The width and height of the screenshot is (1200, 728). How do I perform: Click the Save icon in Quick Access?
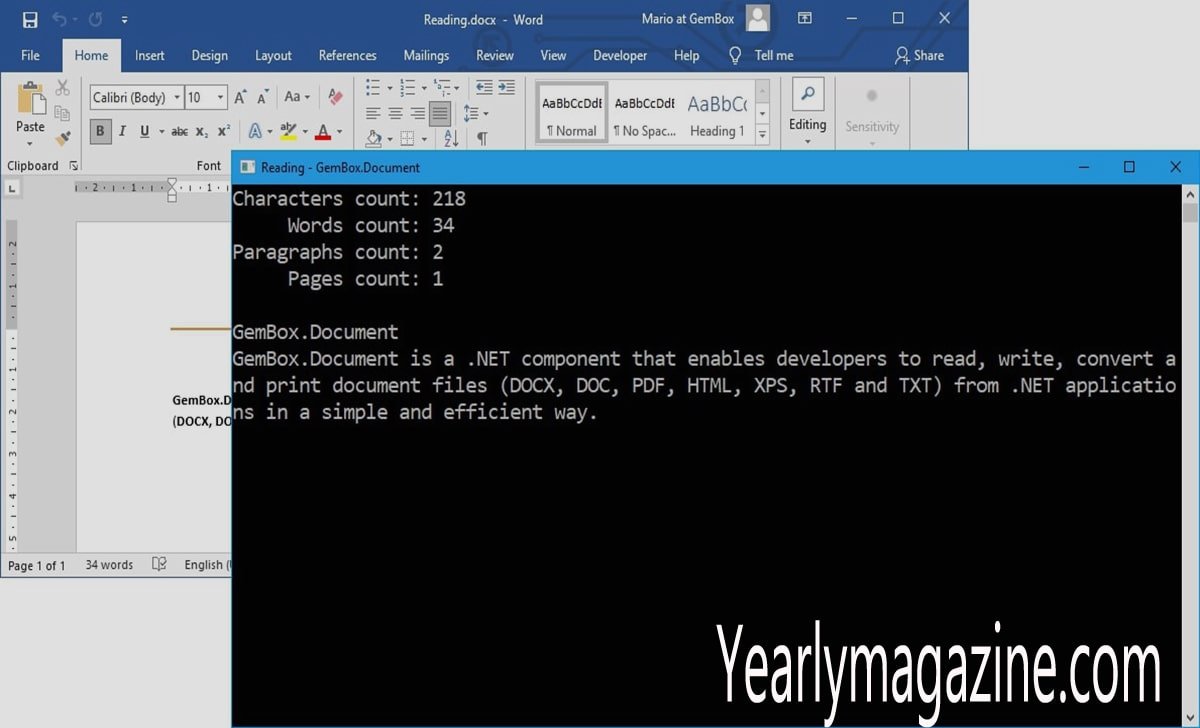30,19
